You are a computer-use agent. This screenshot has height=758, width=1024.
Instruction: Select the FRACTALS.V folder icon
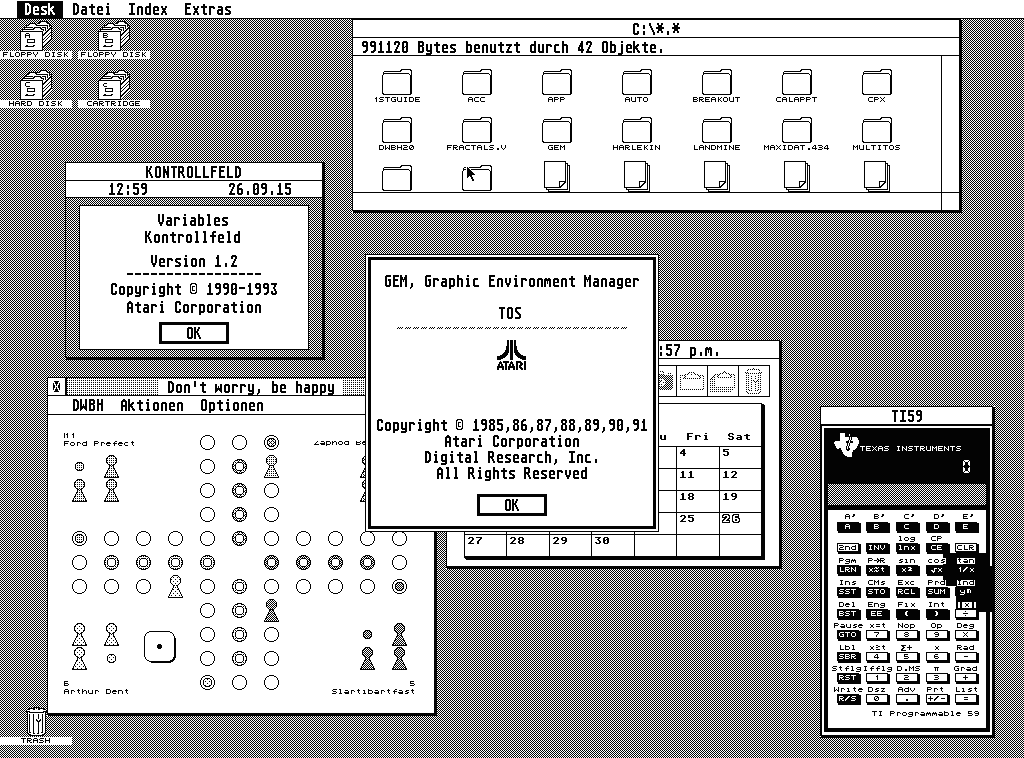(477, 134)
